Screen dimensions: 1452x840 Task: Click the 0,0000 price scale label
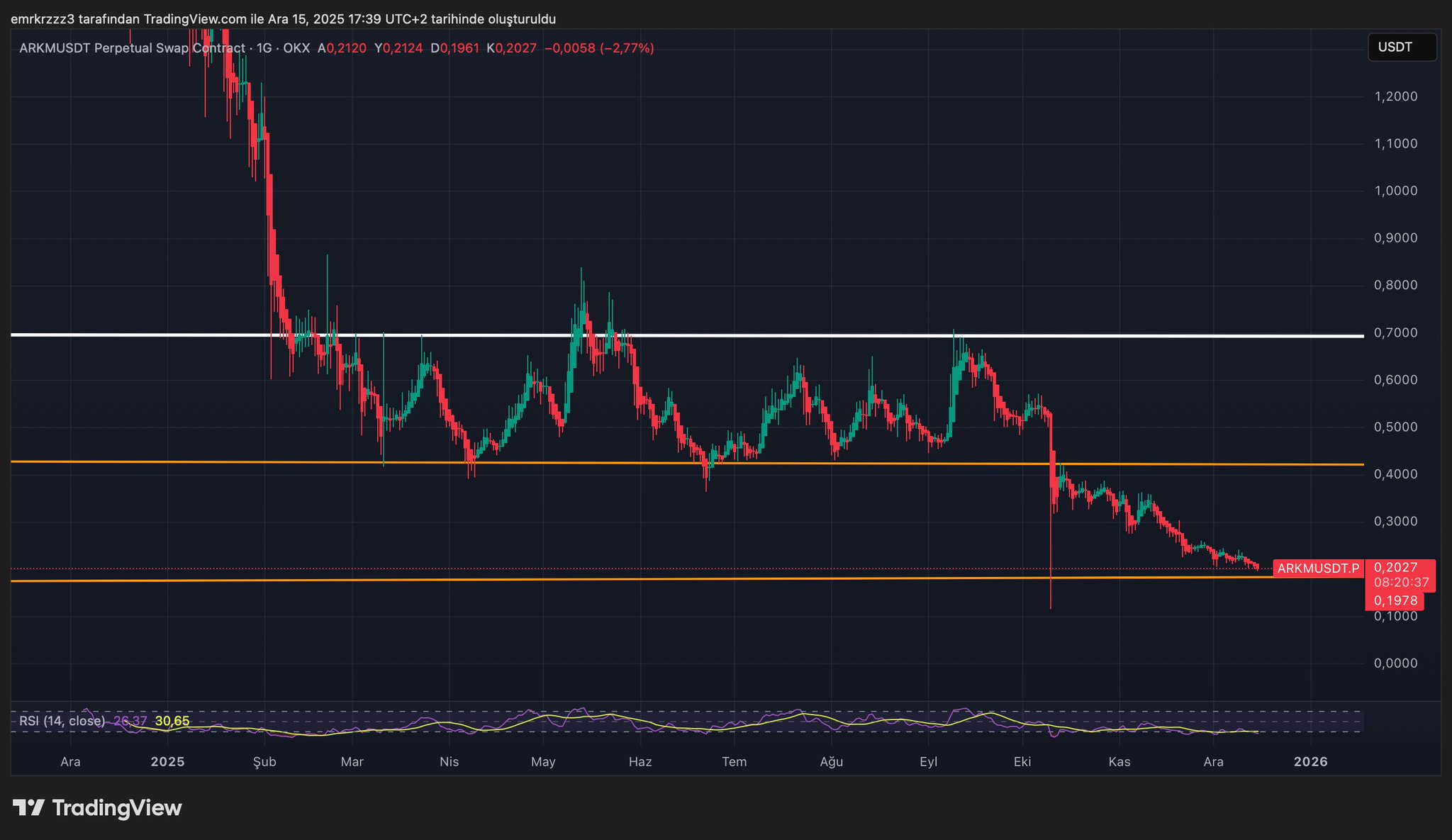(x=1396, y=663)
